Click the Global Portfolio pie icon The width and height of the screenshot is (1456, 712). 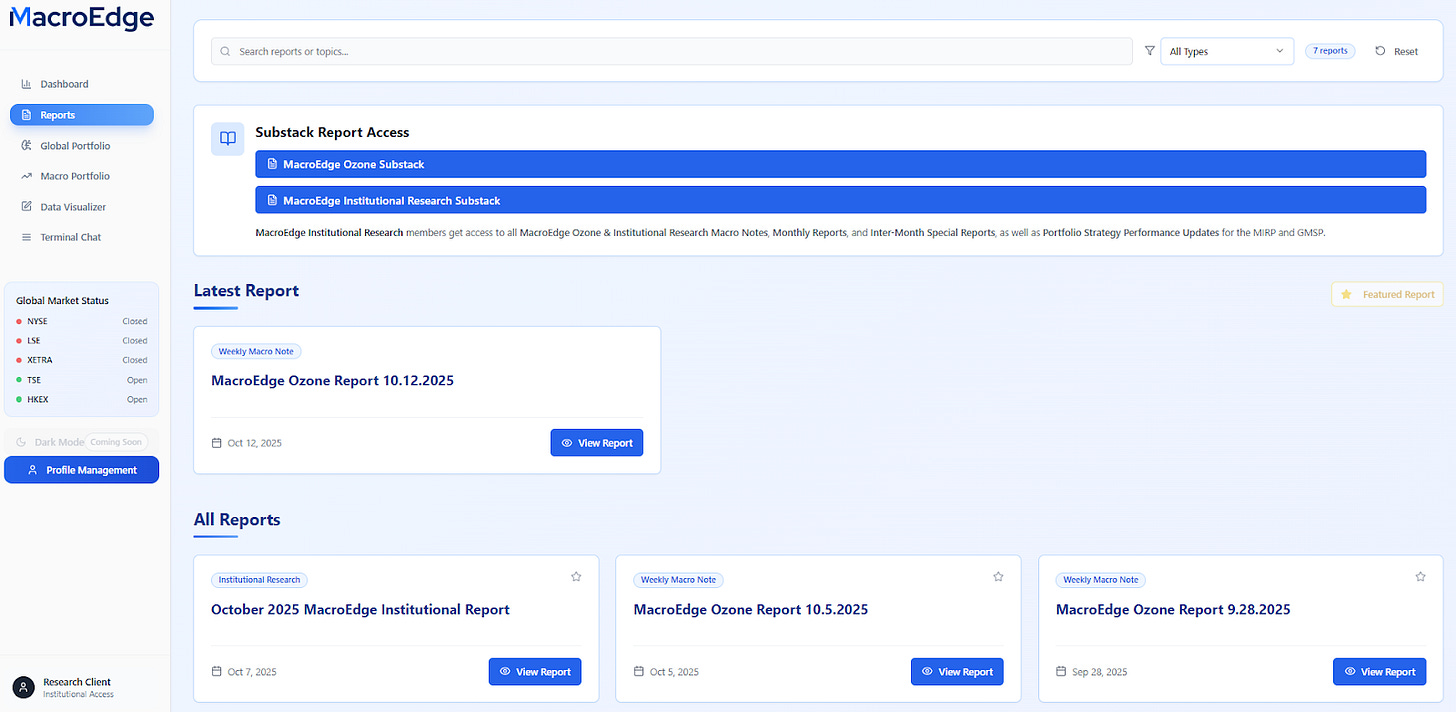coord(27,146)
